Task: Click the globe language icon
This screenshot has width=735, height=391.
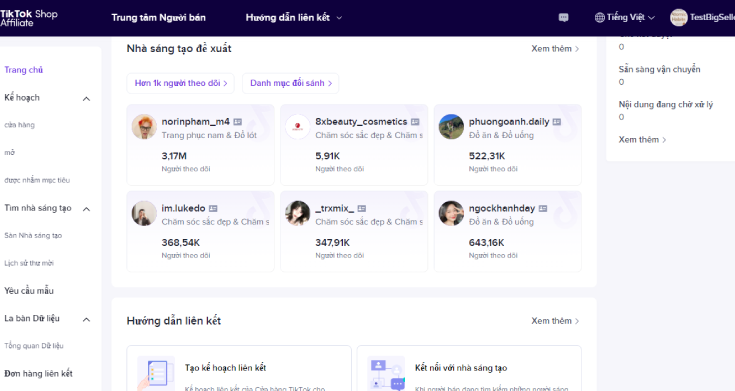Action: [x=600, y=18]
